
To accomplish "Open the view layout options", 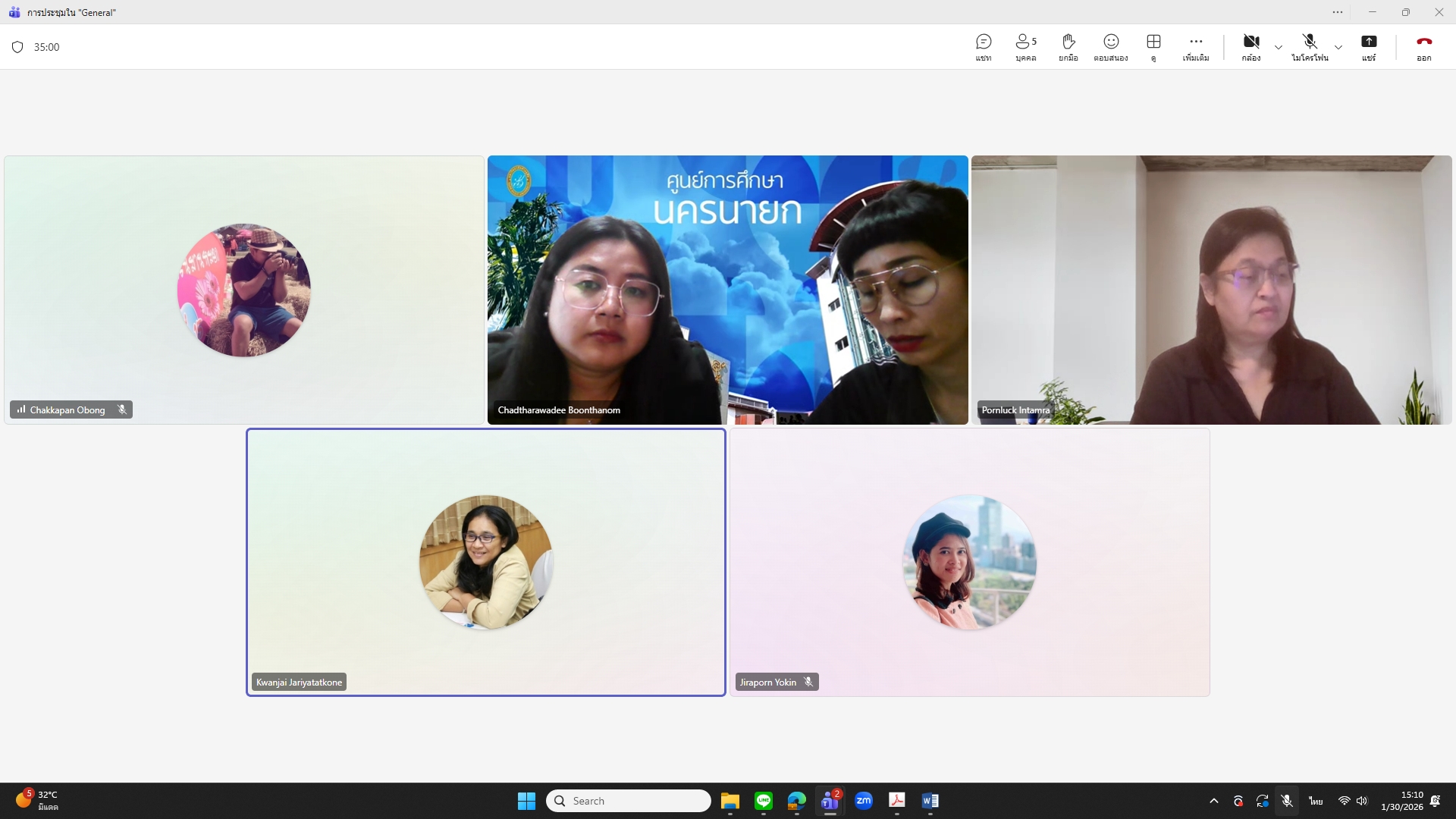I will 1153,47.
